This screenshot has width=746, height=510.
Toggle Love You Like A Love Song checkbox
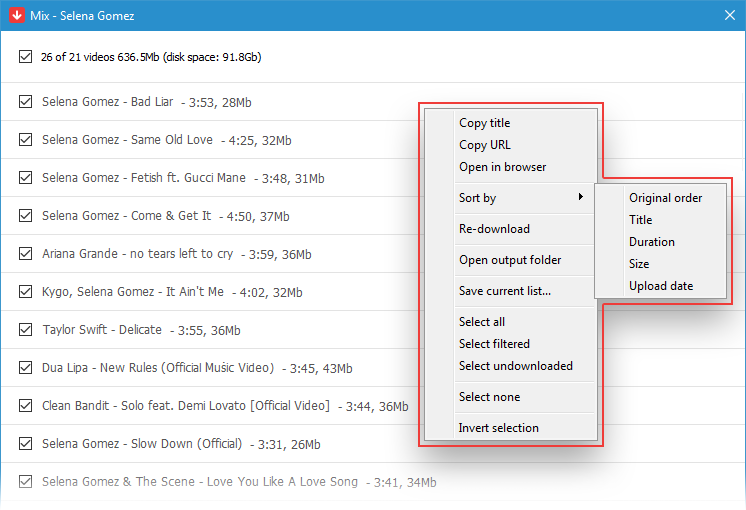25,481
